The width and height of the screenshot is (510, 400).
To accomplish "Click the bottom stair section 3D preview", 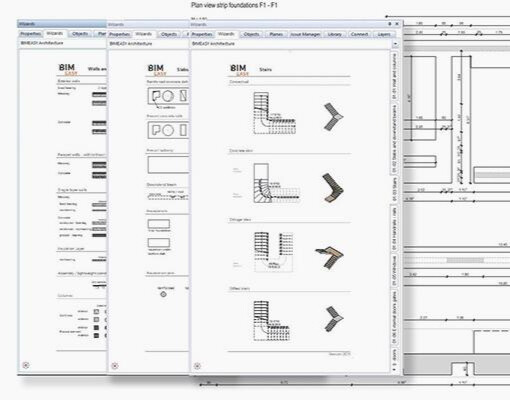I will [x=334, y=319].
